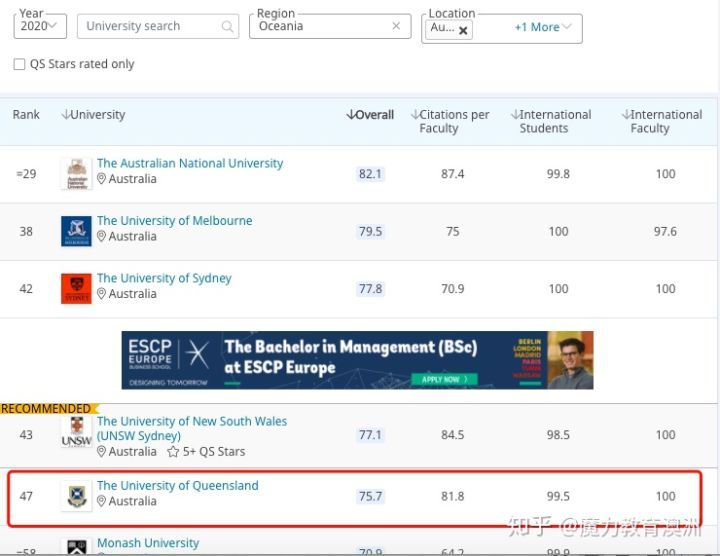Click the 5+ QS Stars label

click(x=214, y=452)
